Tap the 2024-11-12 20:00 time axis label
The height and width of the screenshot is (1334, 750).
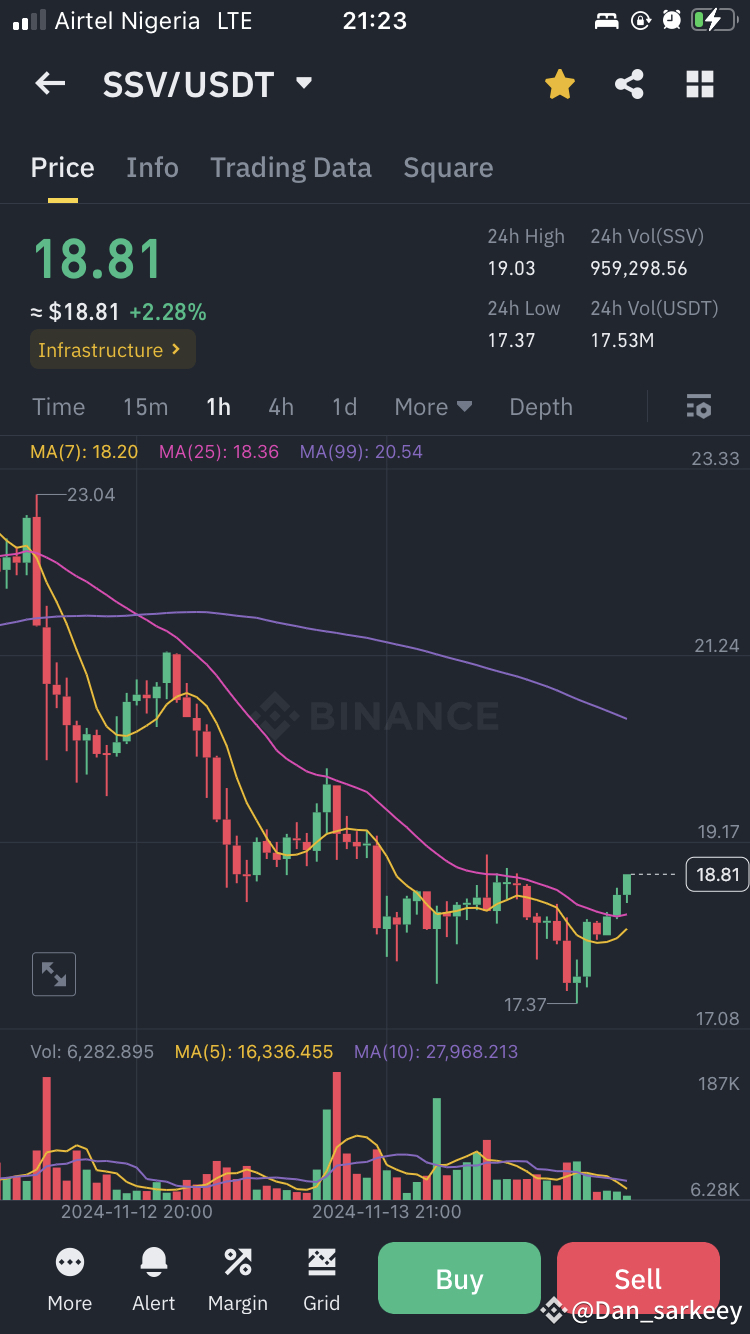[137, 1212]
